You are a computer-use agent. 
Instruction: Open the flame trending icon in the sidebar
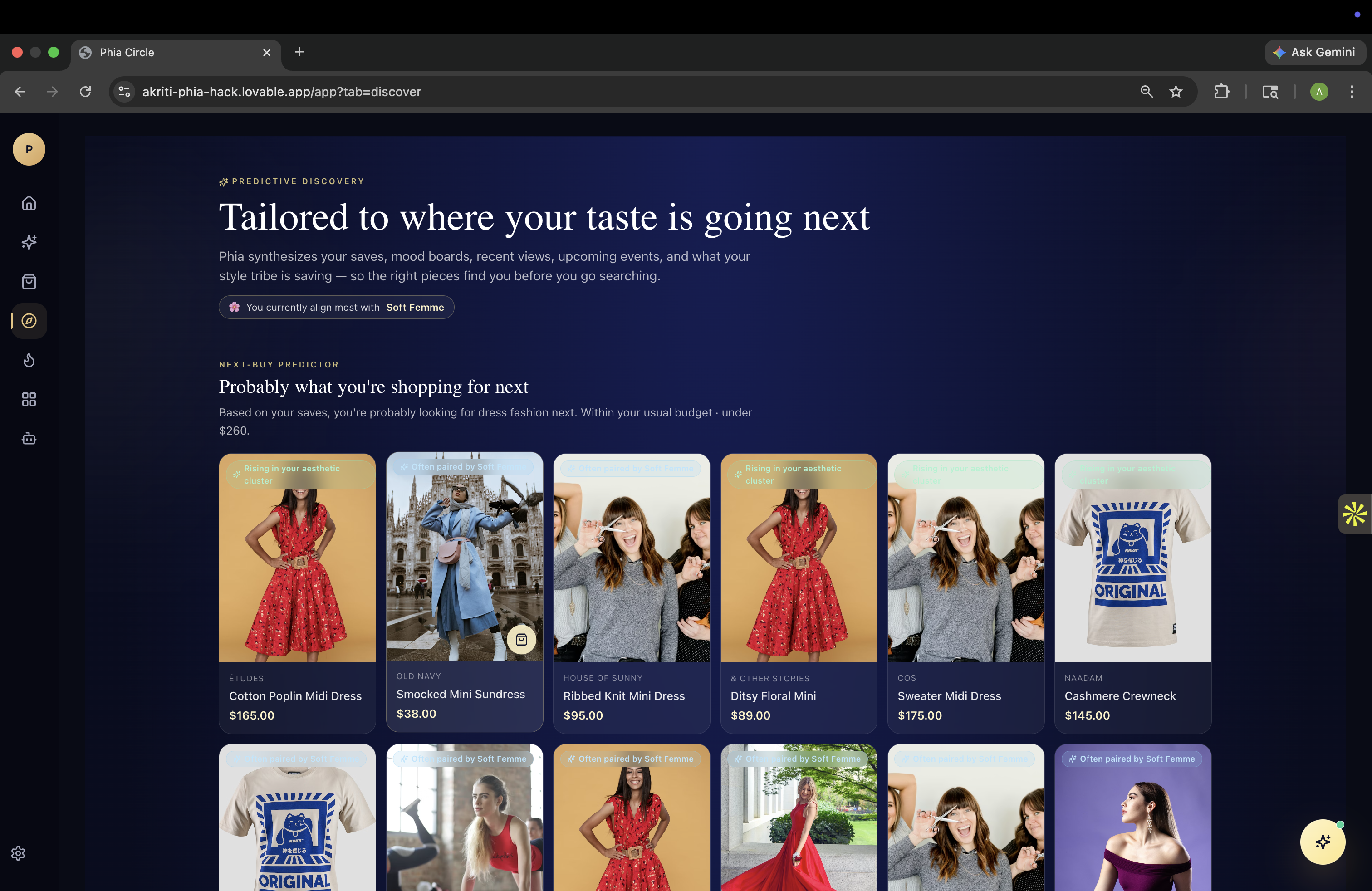pyautogui.click(x=29, y=360)
